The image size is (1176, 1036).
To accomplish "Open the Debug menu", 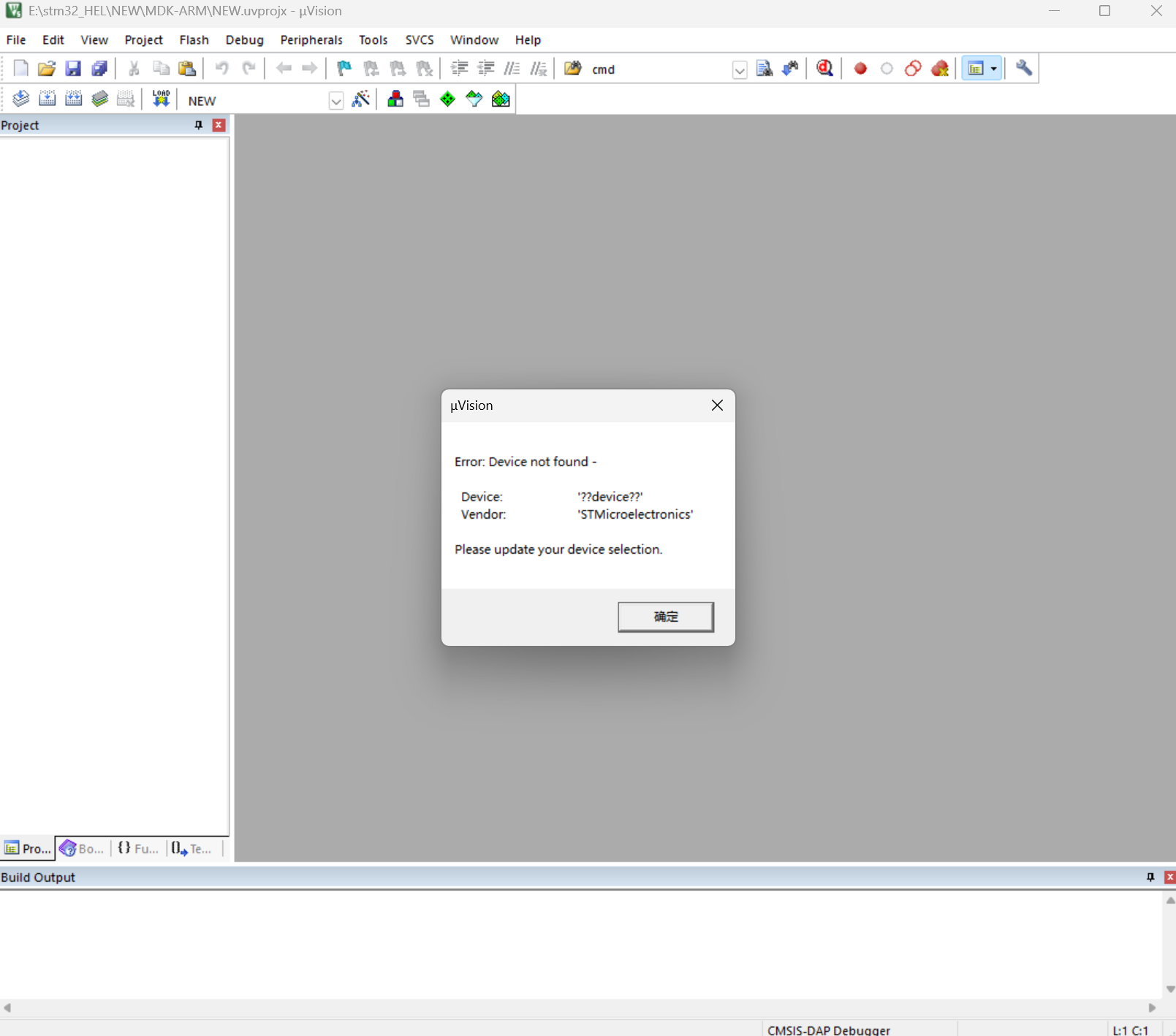I will (245, 39).
